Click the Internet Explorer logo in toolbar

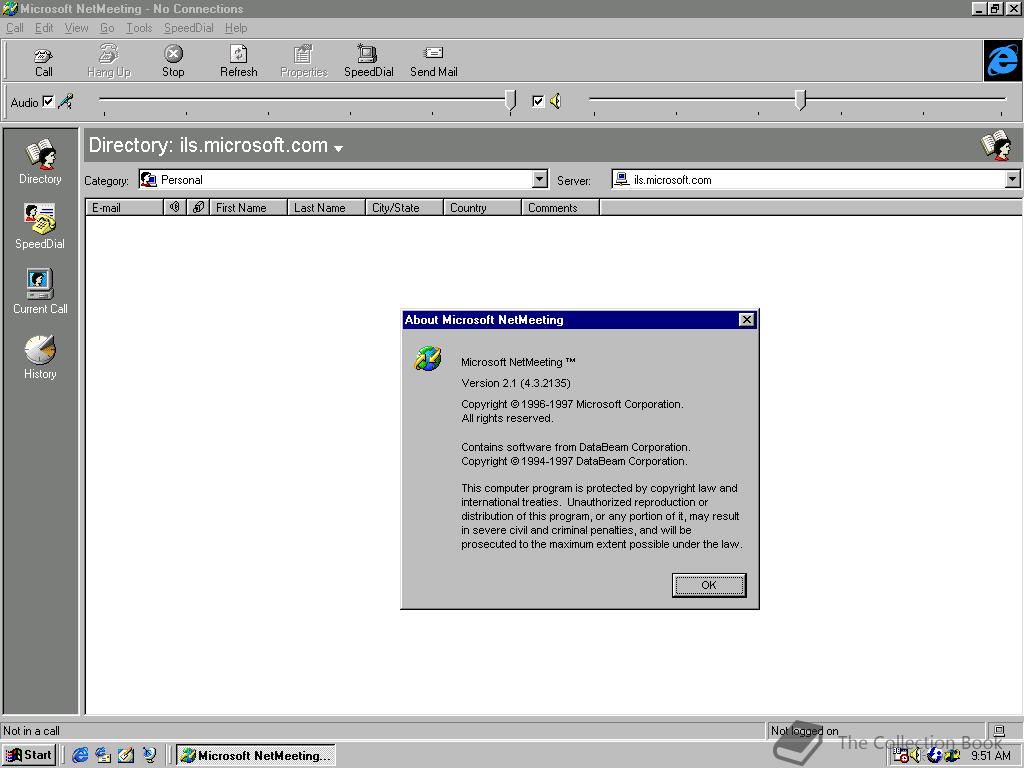tap(1002, 61)
